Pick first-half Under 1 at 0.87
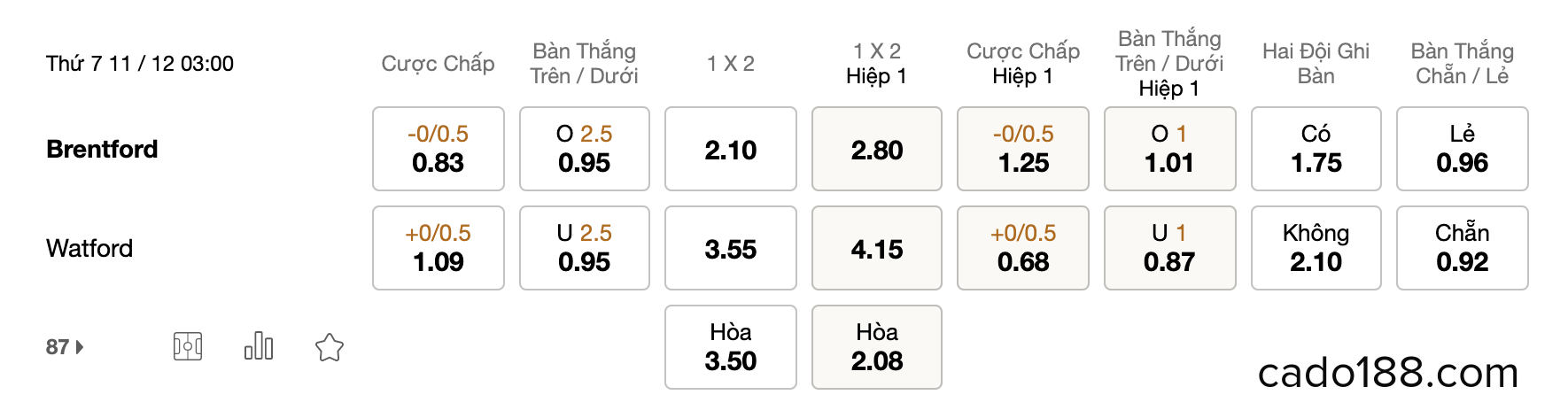This screenshot has width=1568, height=418. point(1170,248)
